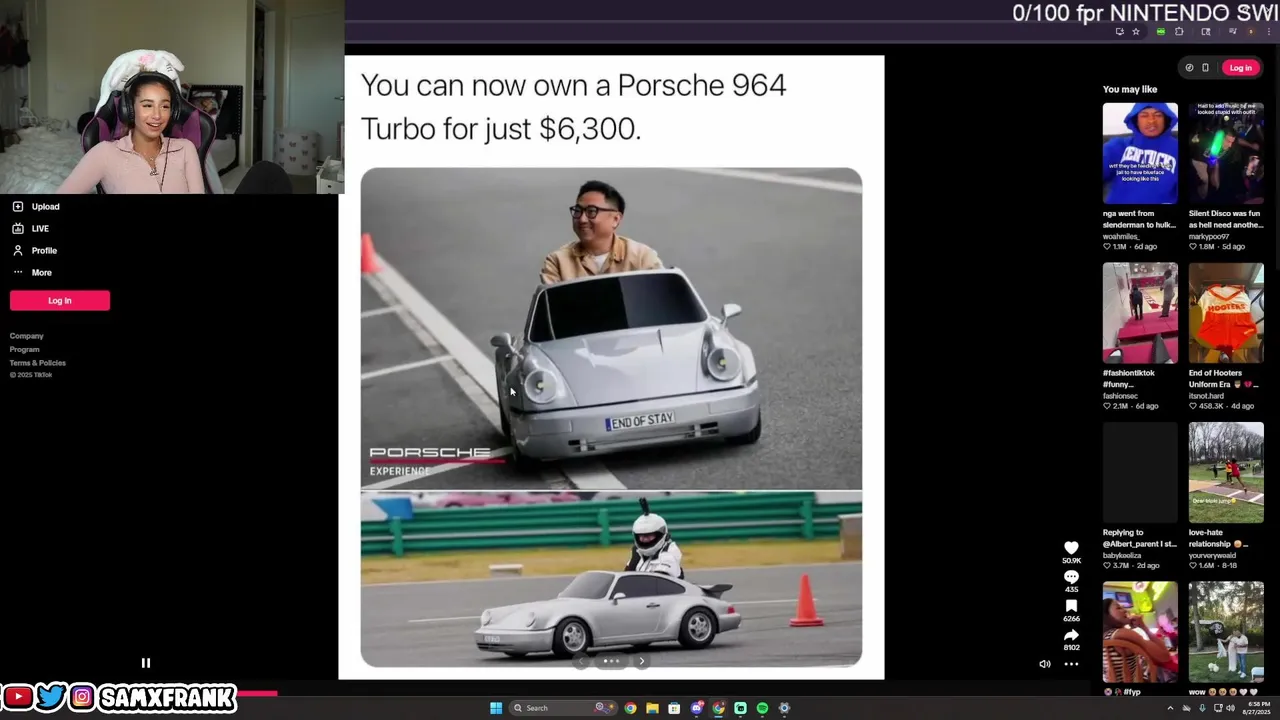This screenshot has width=1280, height=720.
Task: Click the top-right Log in button
Action: 1241,67
